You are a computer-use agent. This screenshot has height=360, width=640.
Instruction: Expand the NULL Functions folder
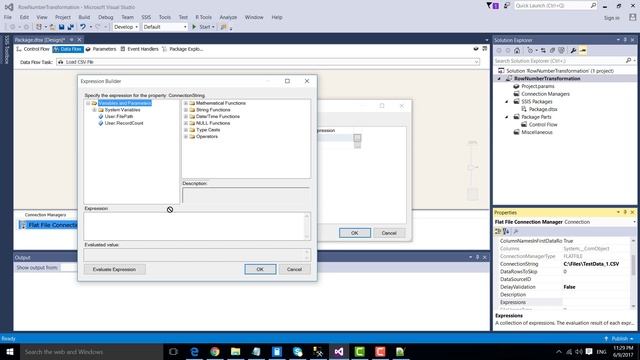click(x=186, y=123)
